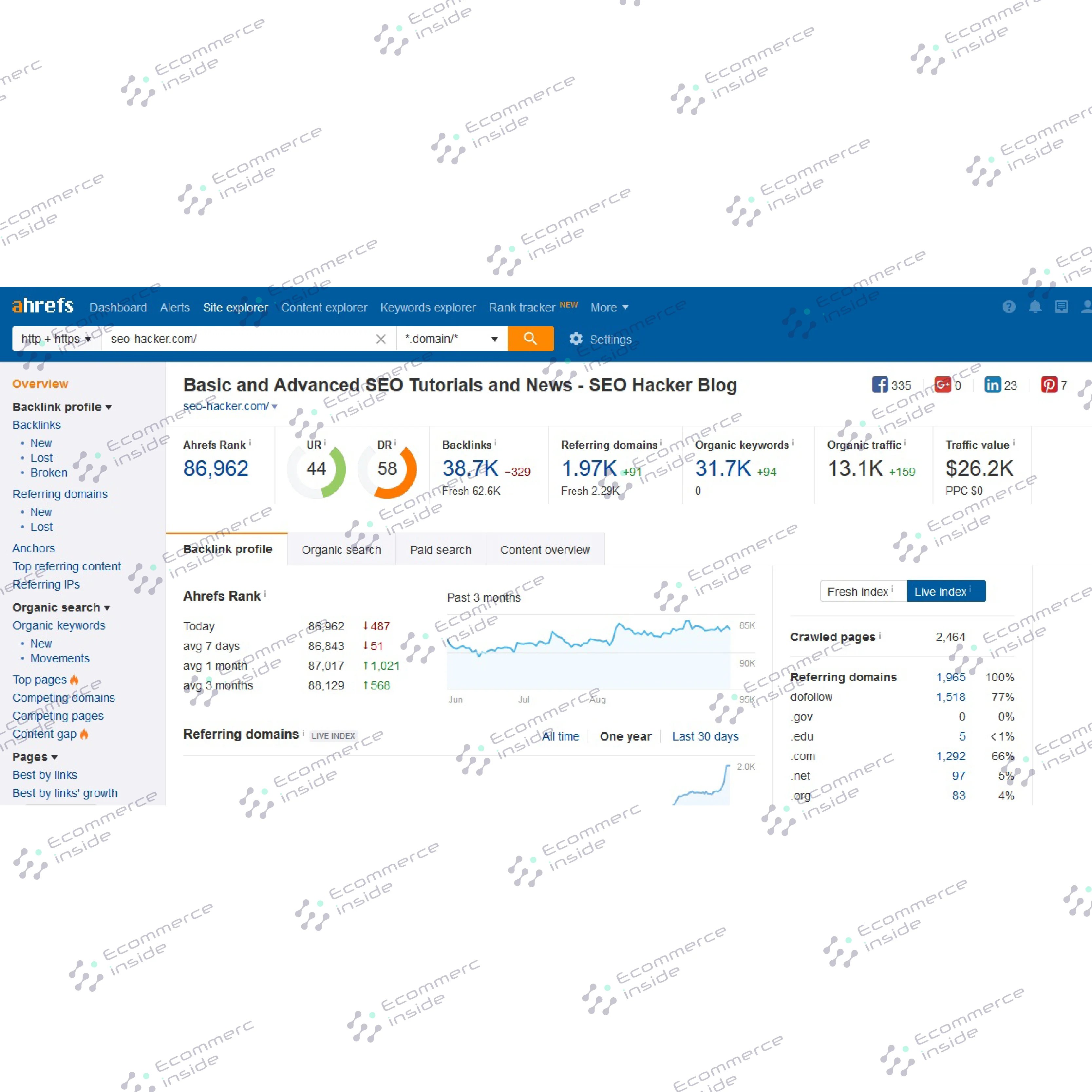
Task: Click the ahrefs logo
Action: coord(43,306)
